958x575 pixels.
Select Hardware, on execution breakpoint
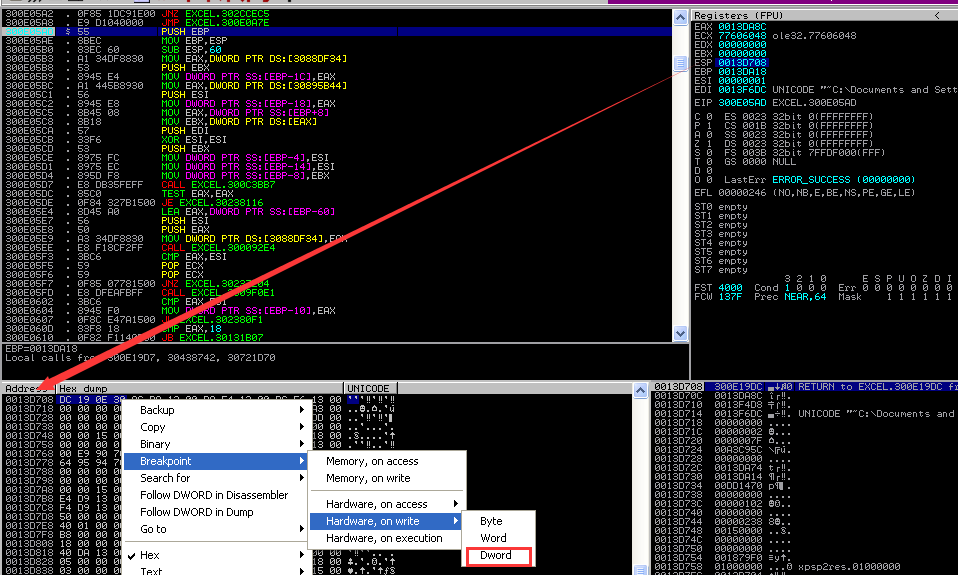pyautogui.click(x=384, y=538)
